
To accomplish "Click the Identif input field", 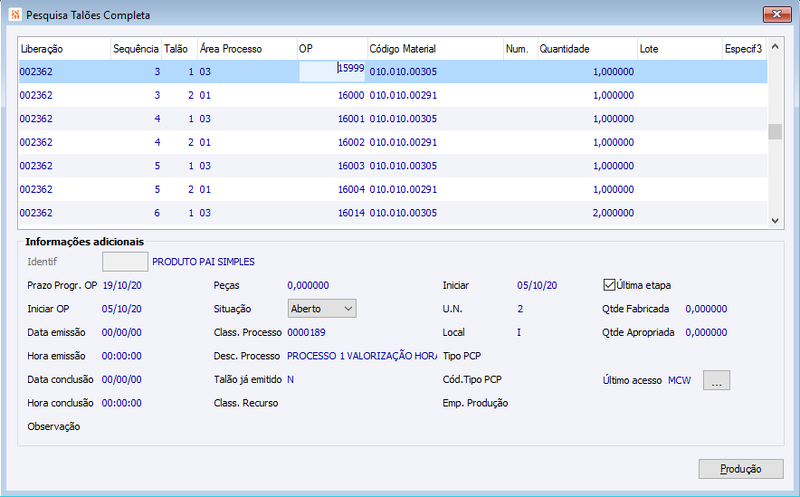I will click(125, 262).
